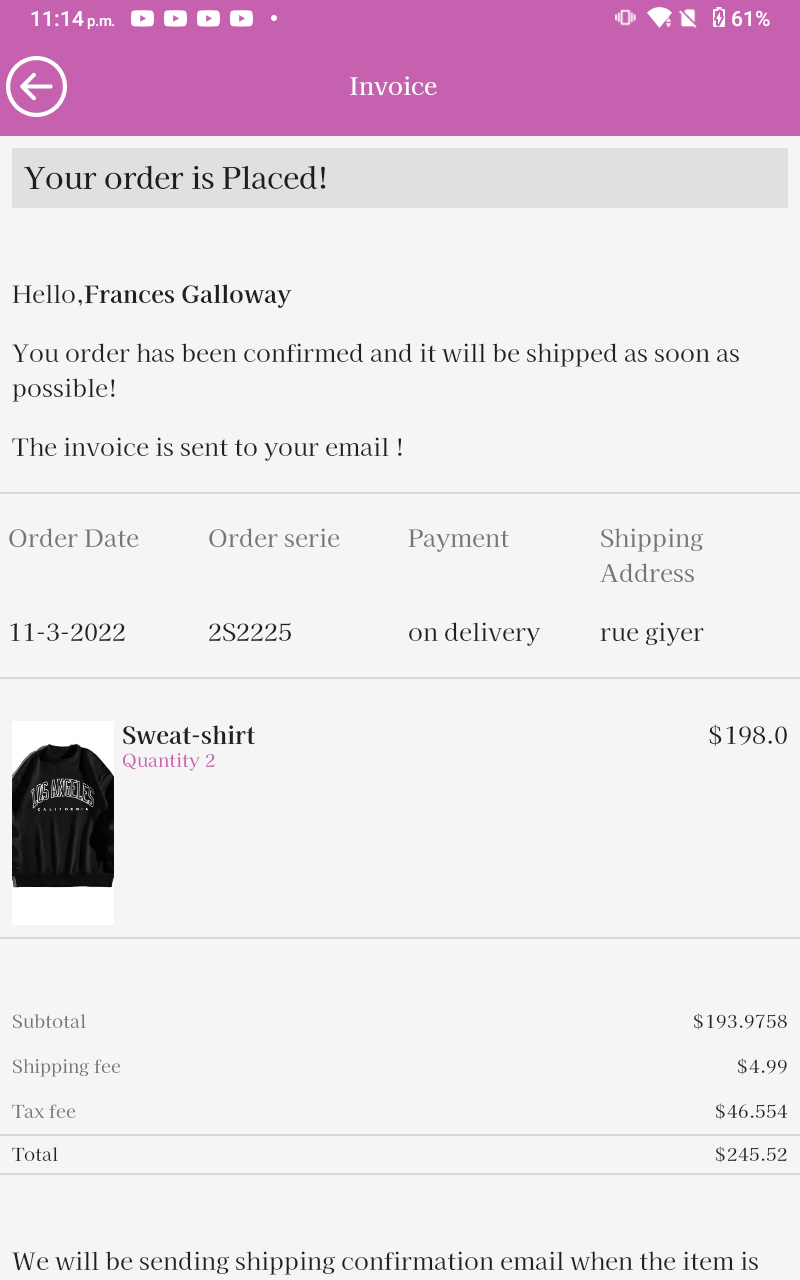
Task: Tap the notification overflow dot
Action: (274, 18)
